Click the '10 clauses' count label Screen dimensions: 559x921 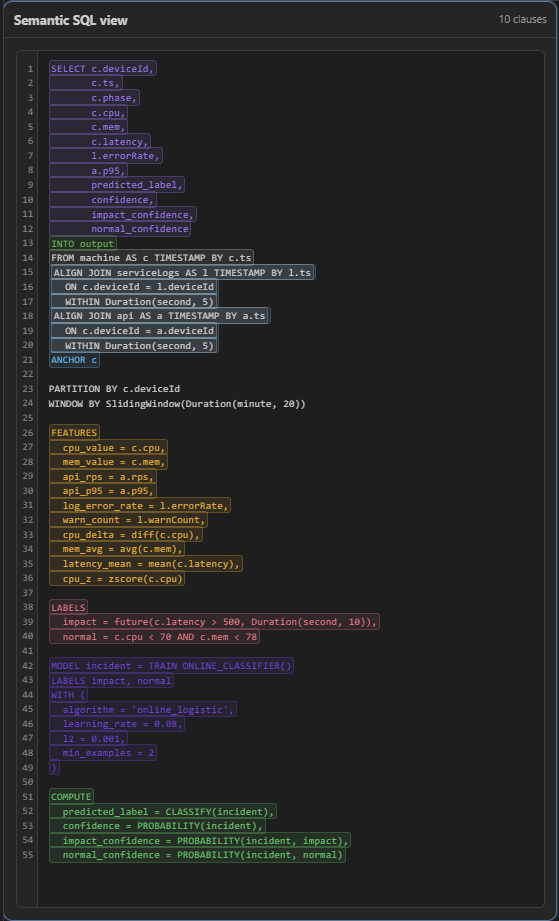523,19
